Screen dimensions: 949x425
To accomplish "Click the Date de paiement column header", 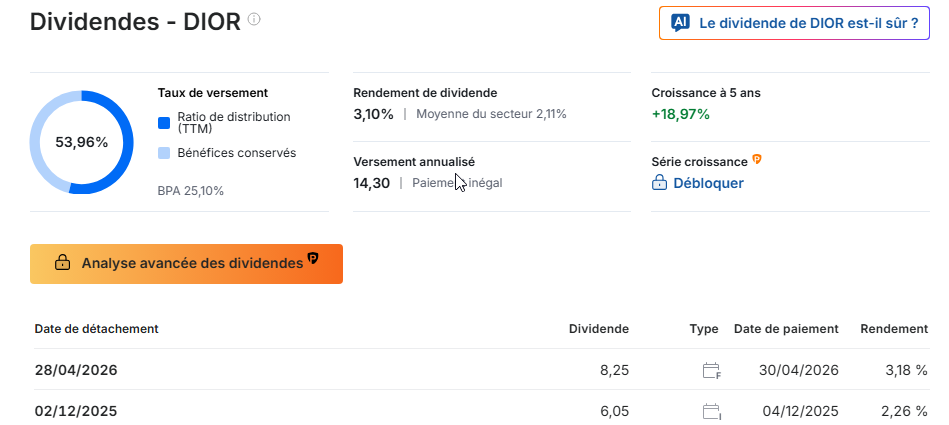I will pyautogui.click(x=786, y=329).
